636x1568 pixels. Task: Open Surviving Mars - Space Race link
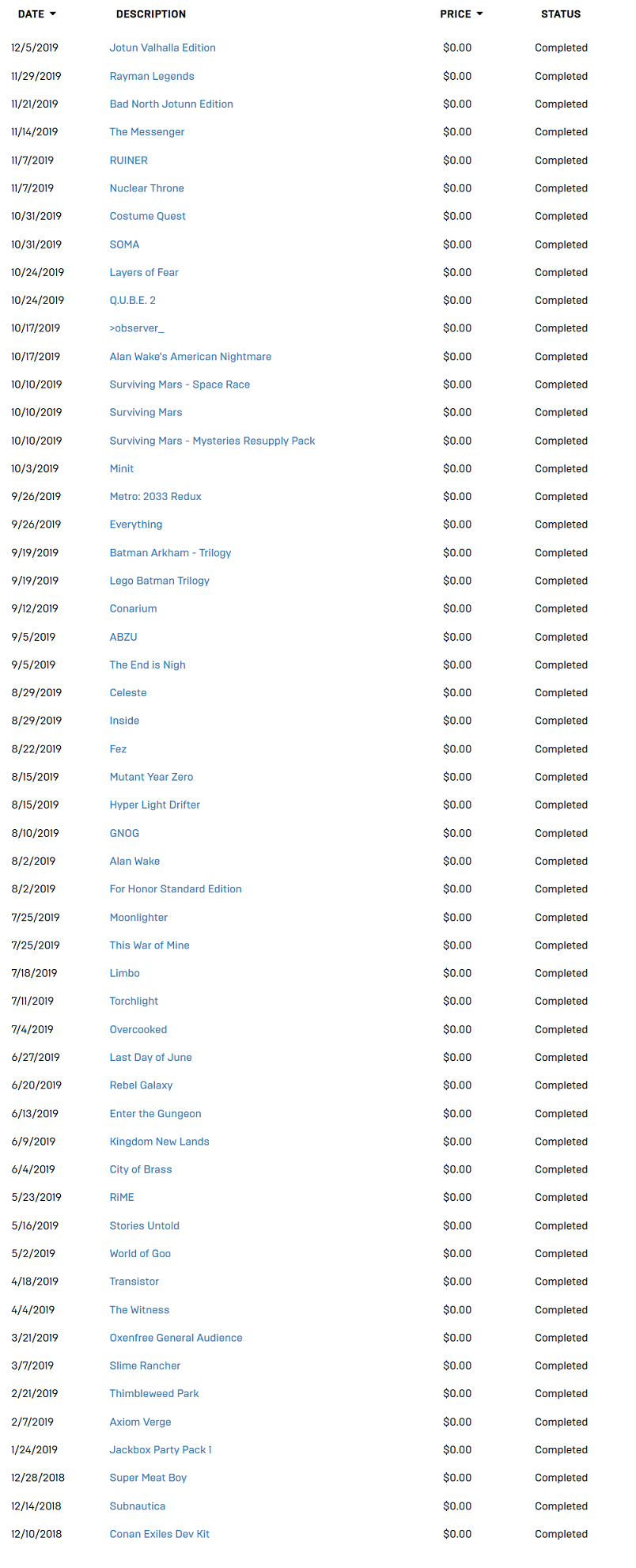pos(180,384)
